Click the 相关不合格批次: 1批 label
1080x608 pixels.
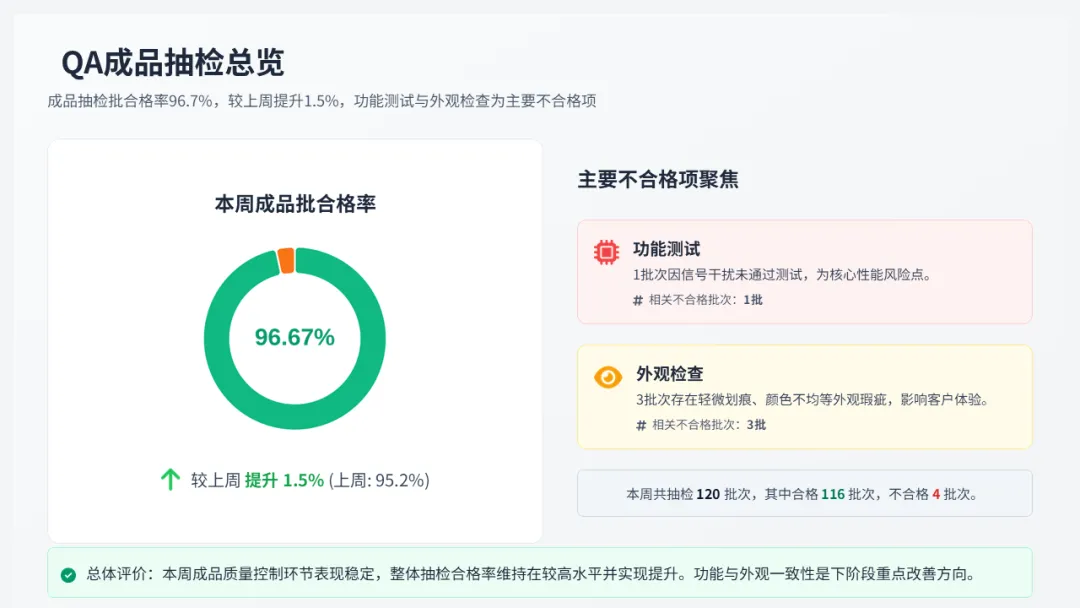point(705,300)
